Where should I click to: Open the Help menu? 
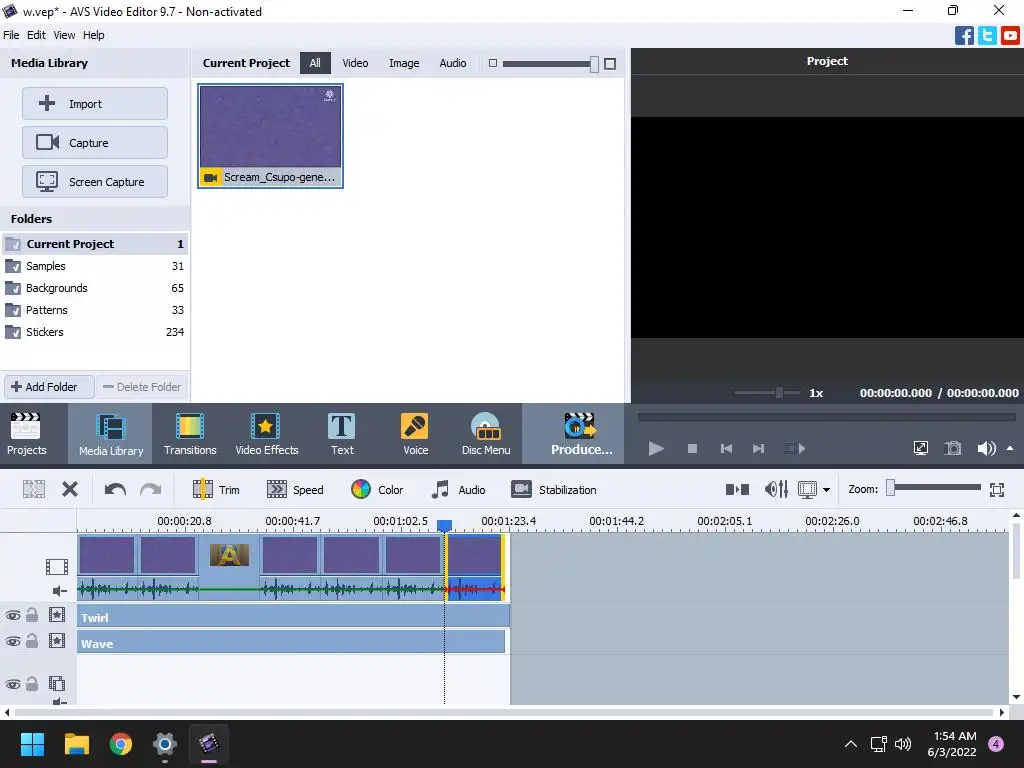tap(93, 35)
